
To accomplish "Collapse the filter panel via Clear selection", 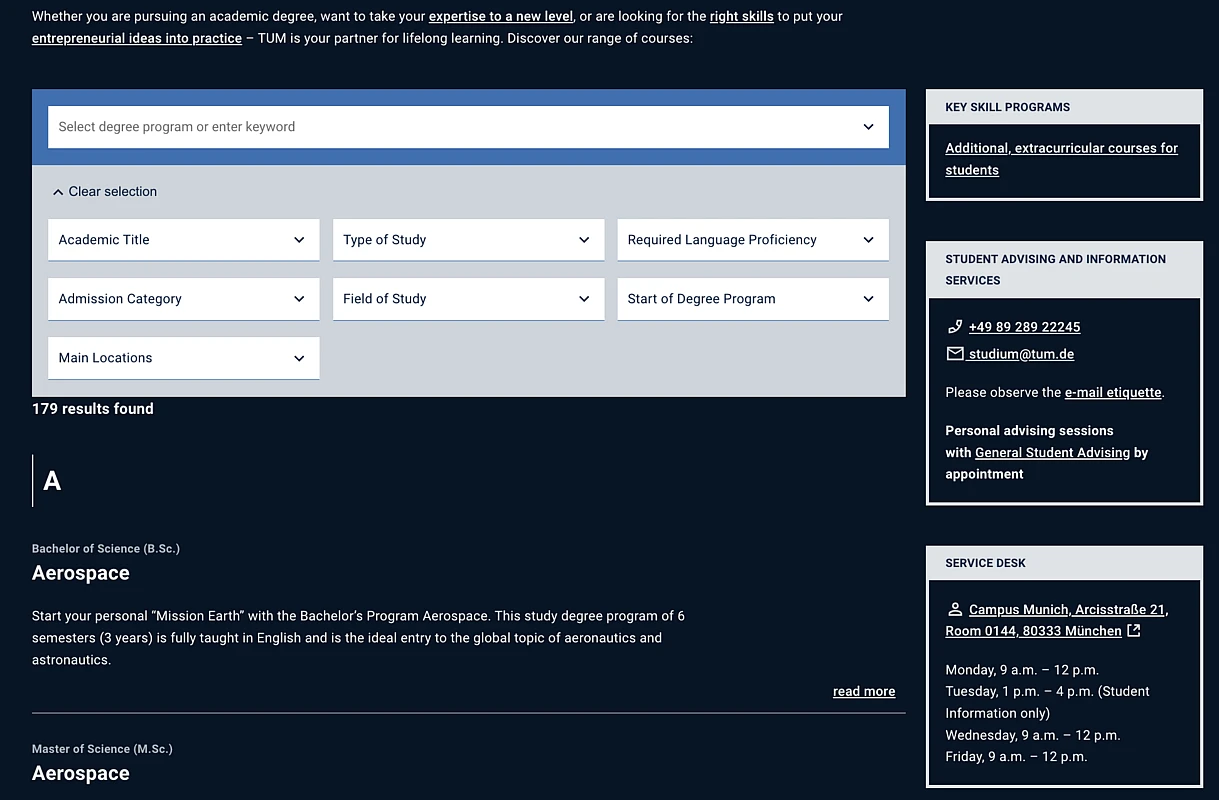I will (112, 191).
